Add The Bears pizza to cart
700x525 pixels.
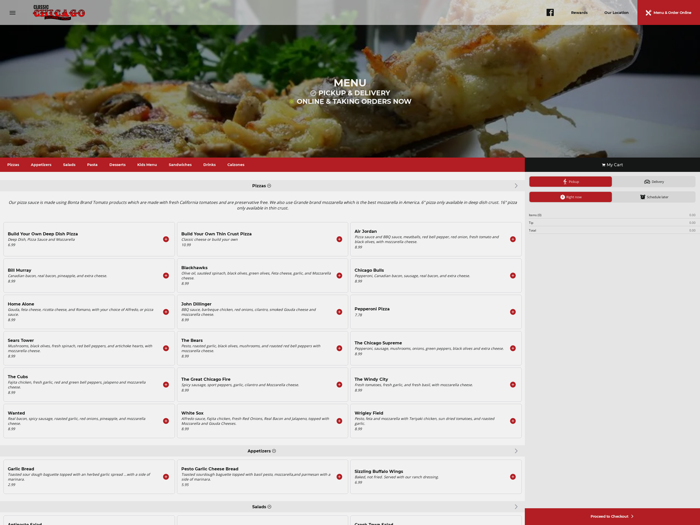pos(339,348)
